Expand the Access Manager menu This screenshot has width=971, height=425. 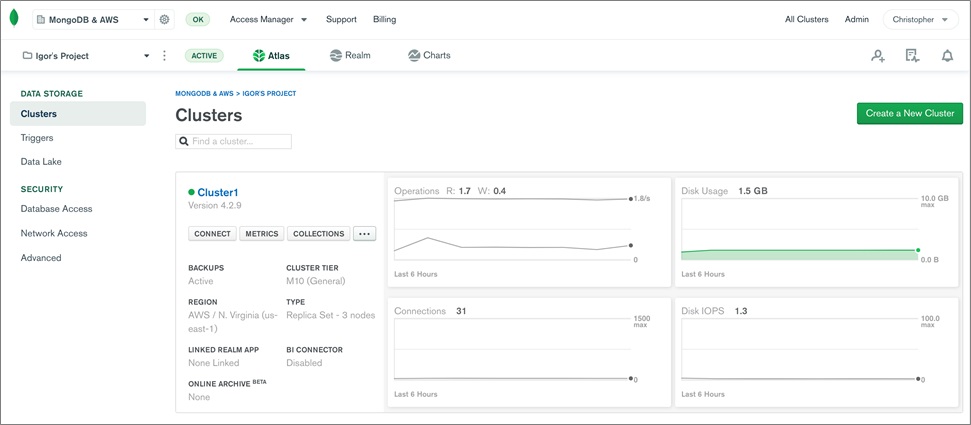(x=268, y=19)
